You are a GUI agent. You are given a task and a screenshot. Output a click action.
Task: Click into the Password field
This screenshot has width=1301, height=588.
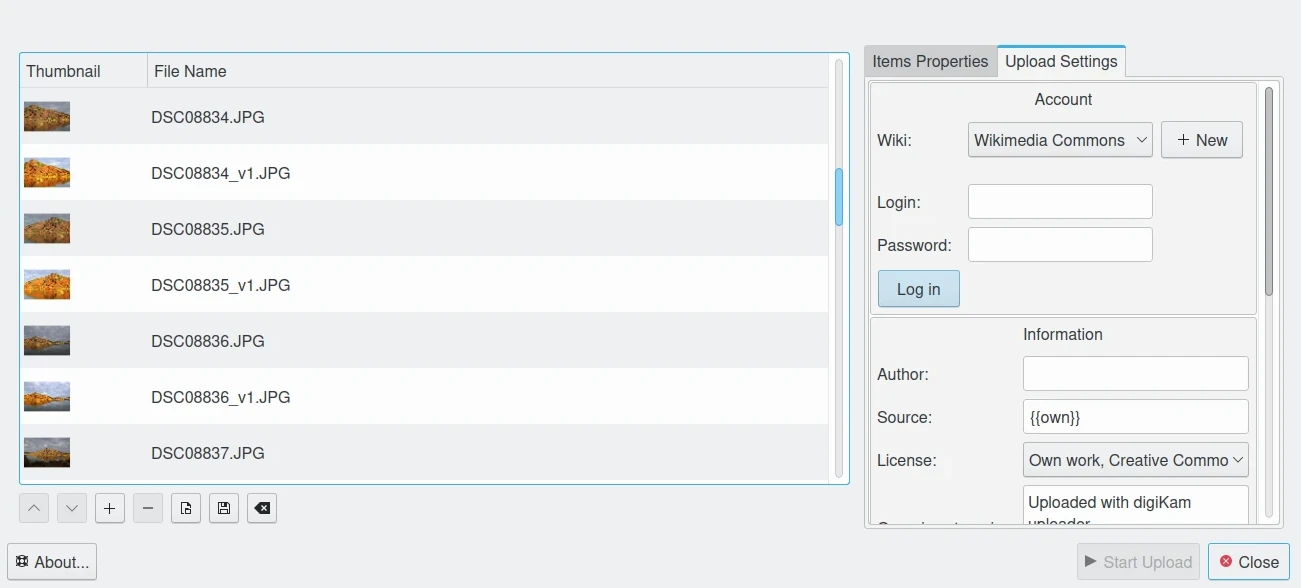pos(1060,245)
